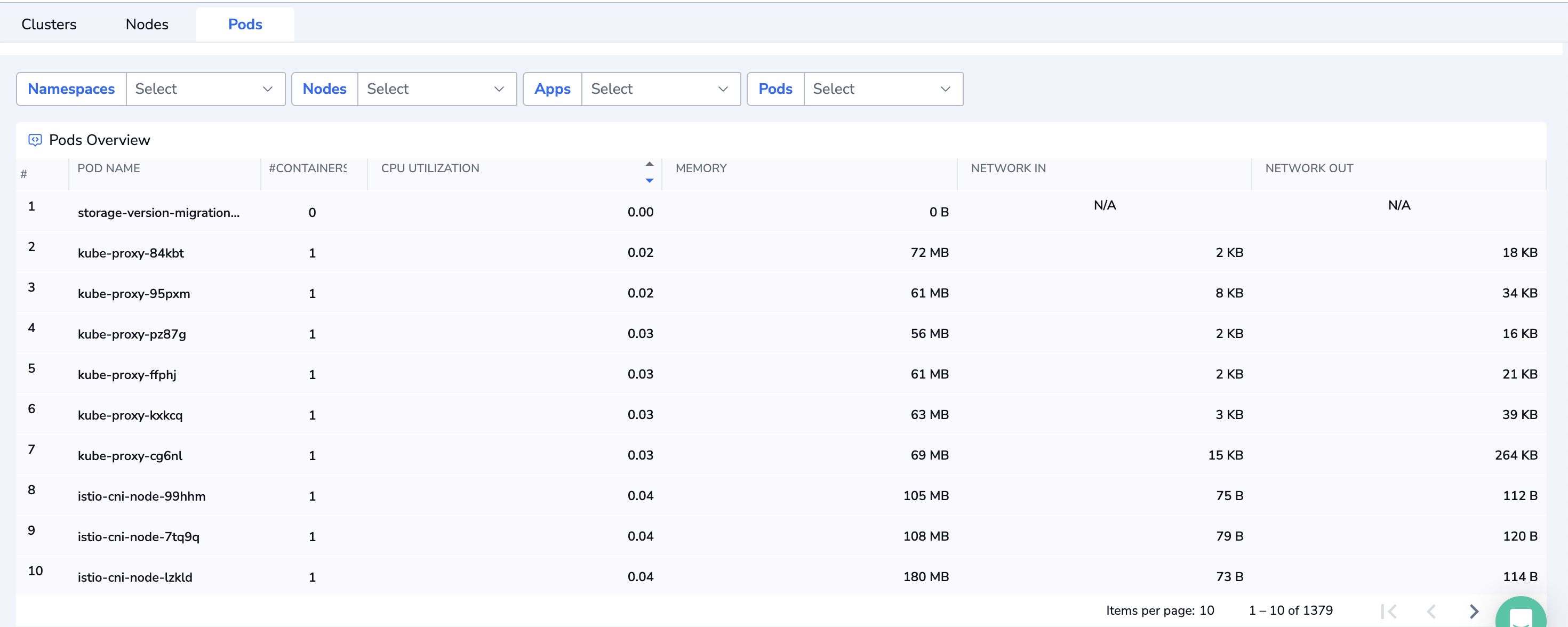Open pod kube-proxy-ffphj
This screenshot has height=627, width=1568.
click(x=126, y=374)
